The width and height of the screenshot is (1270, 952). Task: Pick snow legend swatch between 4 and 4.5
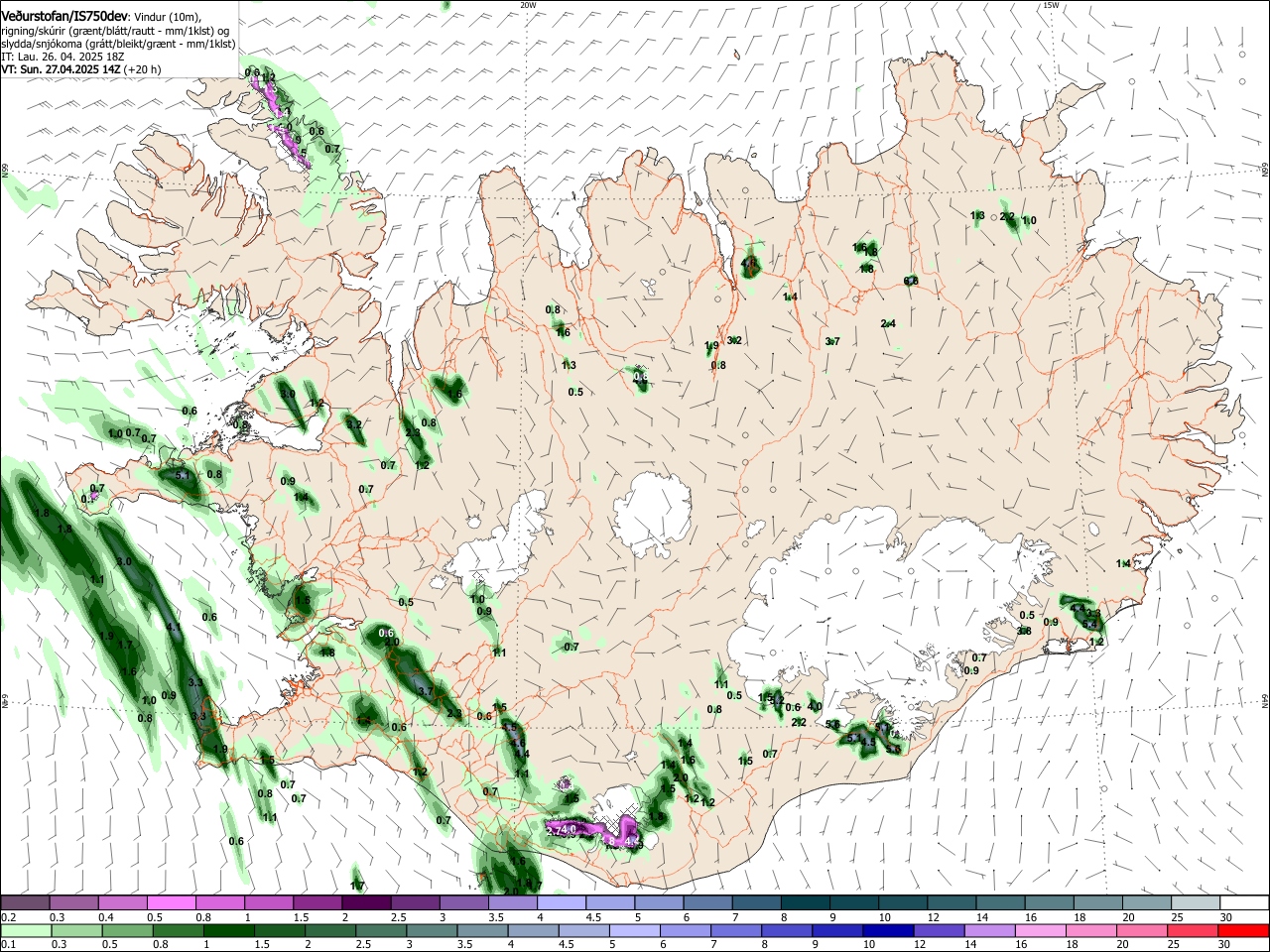pyautogui.click(x=562, y=902)
